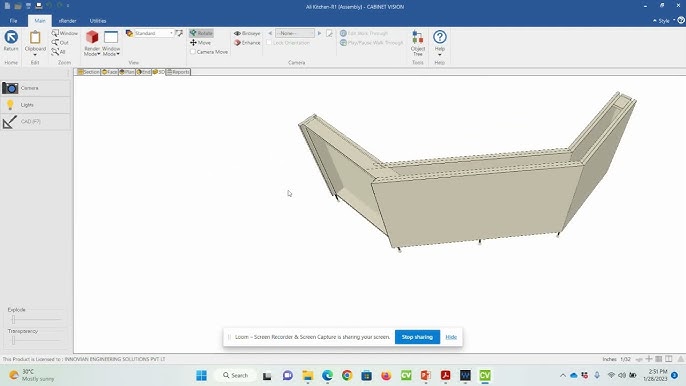Open the Object Tree tool

tap(418, 43)
